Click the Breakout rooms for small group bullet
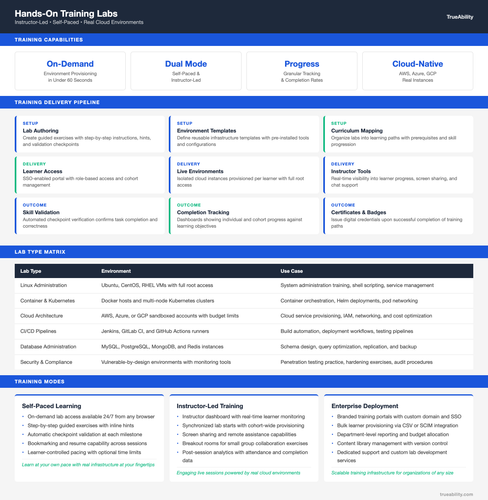The image size is (488, 500). coord(245,443)
